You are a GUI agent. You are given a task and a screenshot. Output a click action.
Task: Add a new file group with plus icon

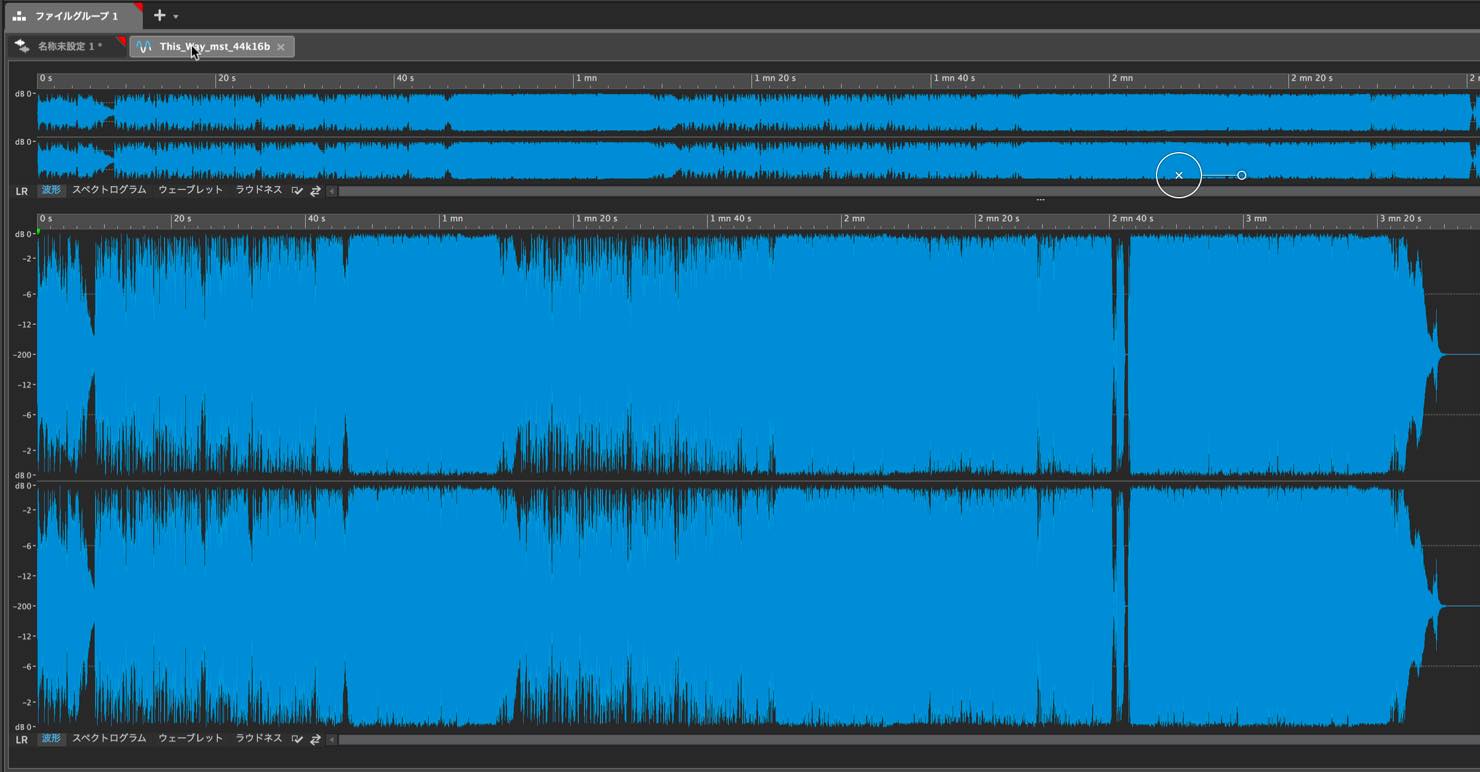pos(159,15)
